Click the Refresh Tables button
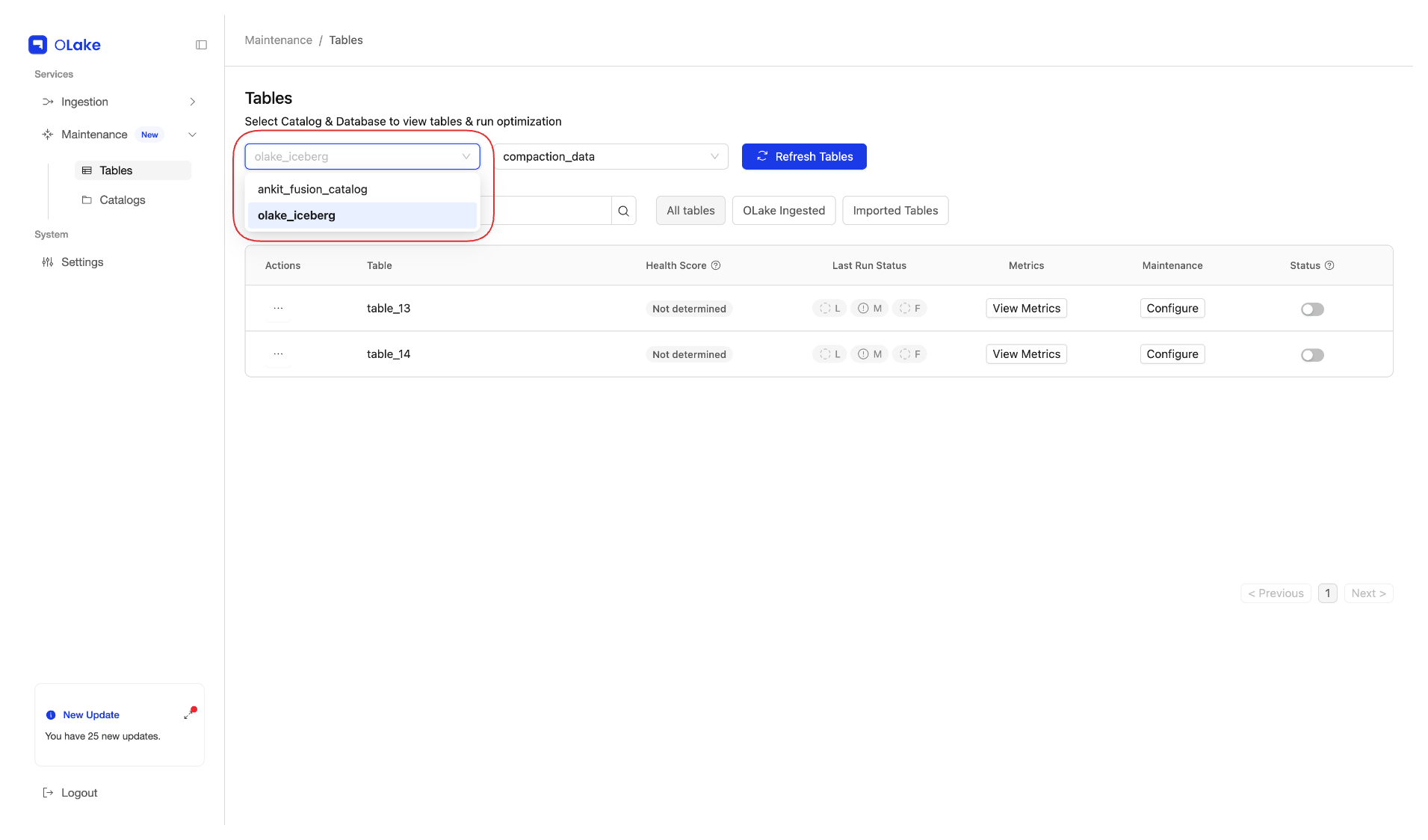The image size is (1428, 840). tap(803, 157)
